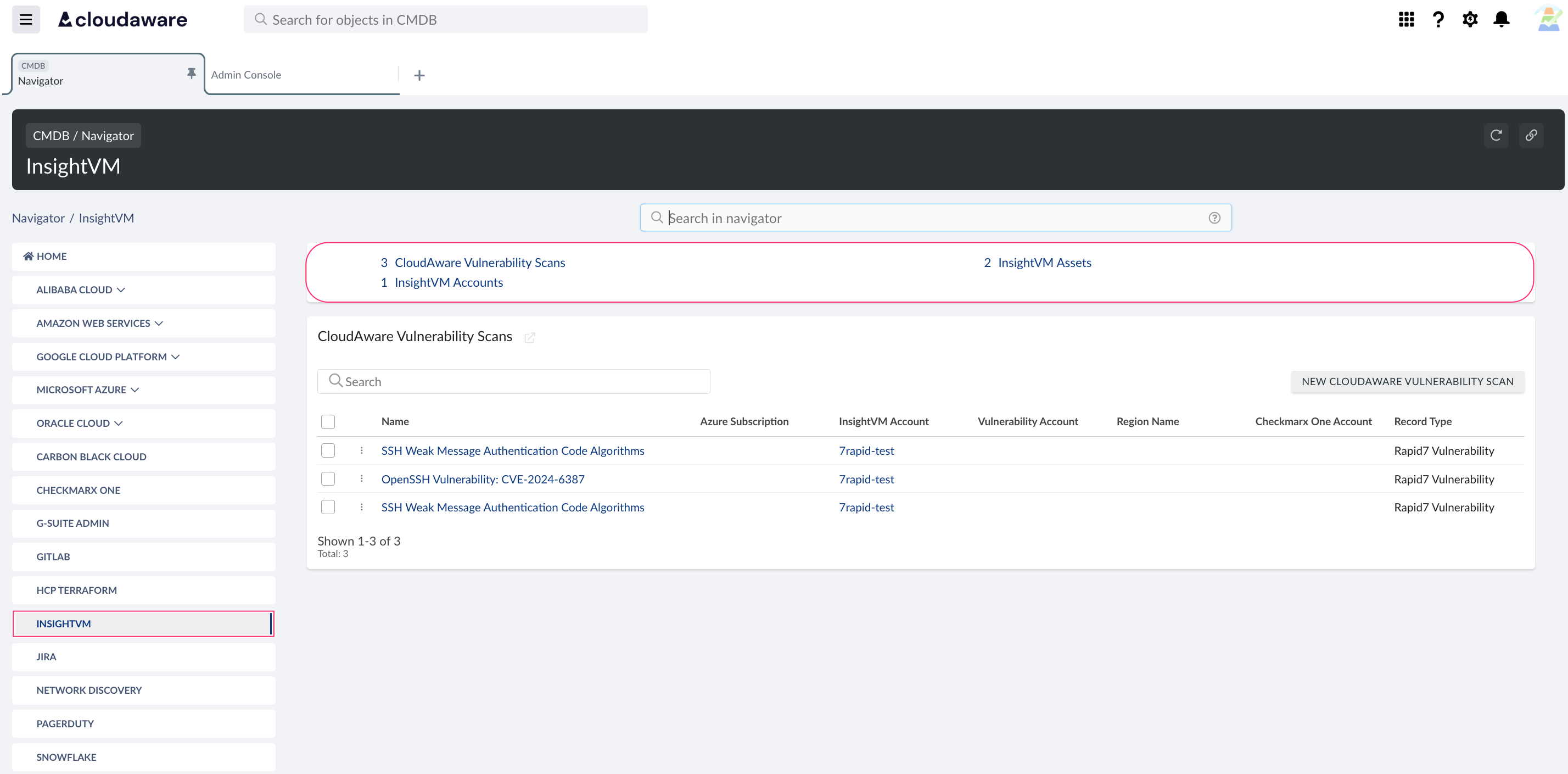Click InsightVM breadcrumb link
The image size is (1568, 774).
click(107, 218)
